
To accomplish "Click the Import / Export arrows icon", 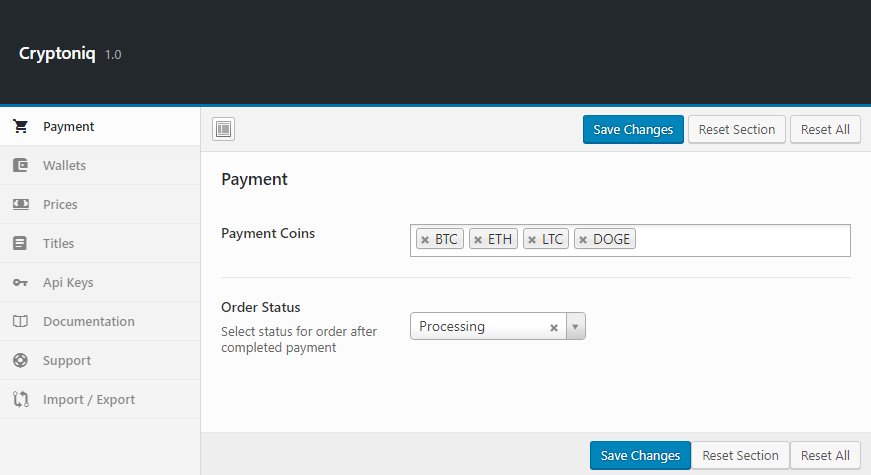I will [20, 400].
